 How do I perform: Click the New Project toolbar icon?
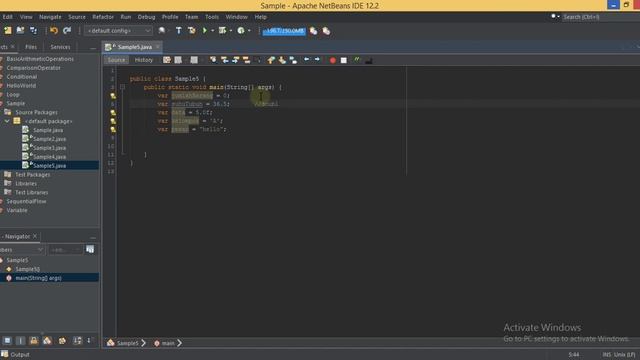pyautogui.click(x=8, y=31)
